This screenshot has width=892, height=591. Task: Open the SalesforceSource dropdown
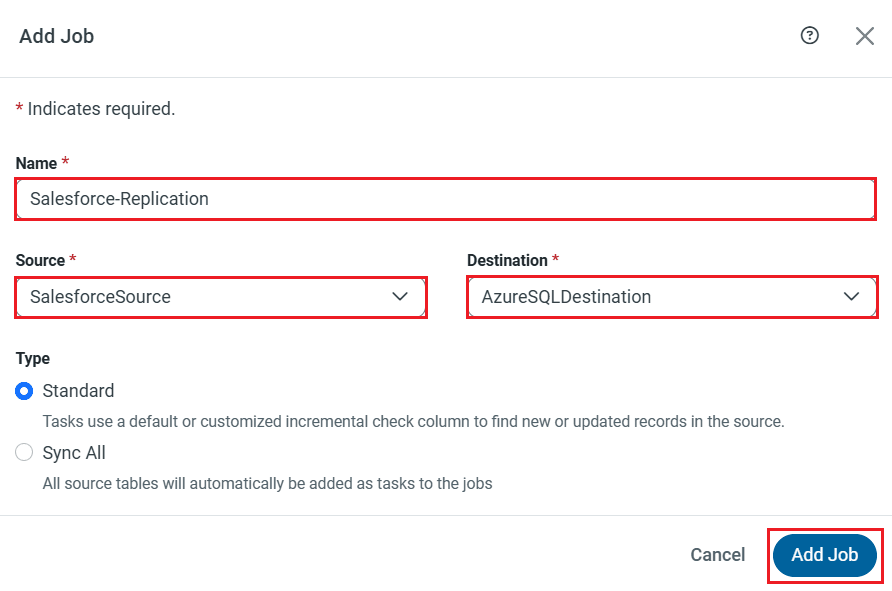(x=221, y=296)
